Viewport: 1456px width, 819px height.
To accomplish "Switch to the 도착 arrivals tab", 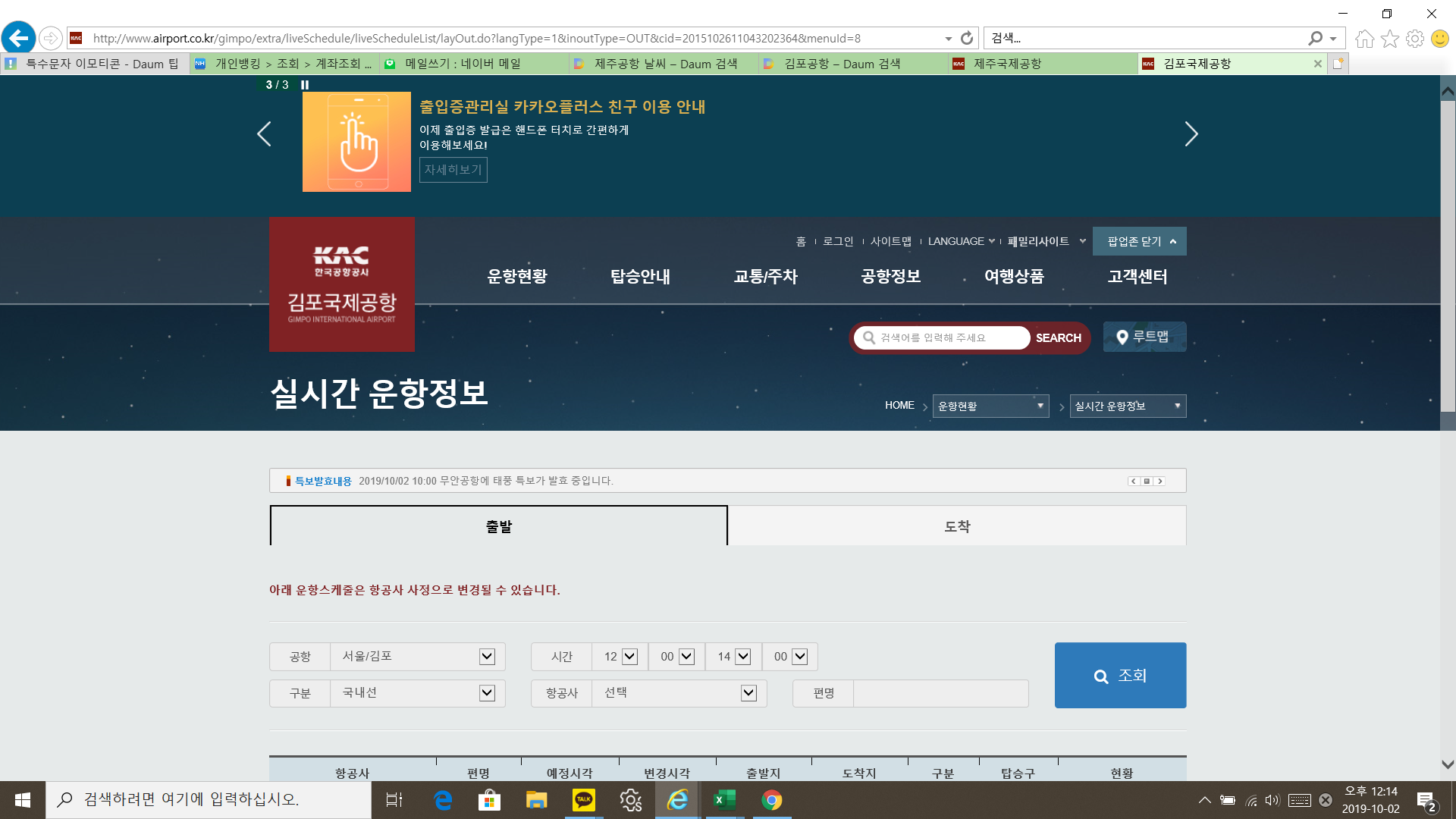I will (x=957, y=526).
